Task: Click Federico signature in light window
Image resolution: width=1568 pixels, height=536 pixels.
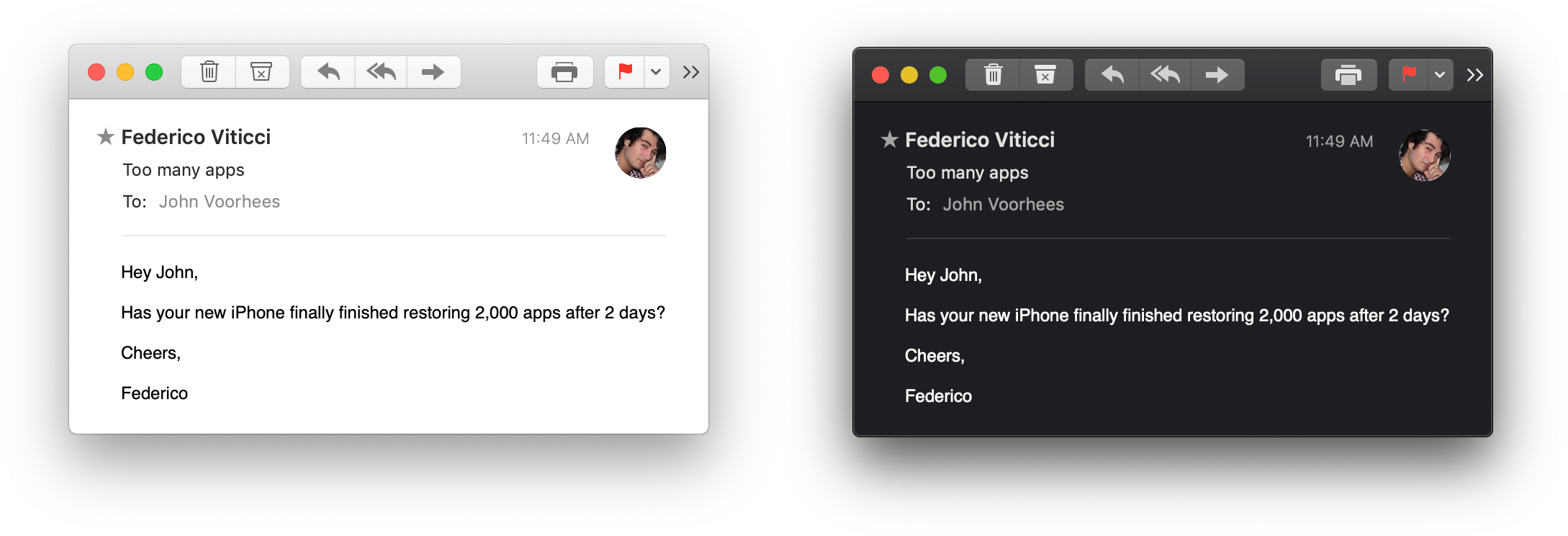Action: 154,393
